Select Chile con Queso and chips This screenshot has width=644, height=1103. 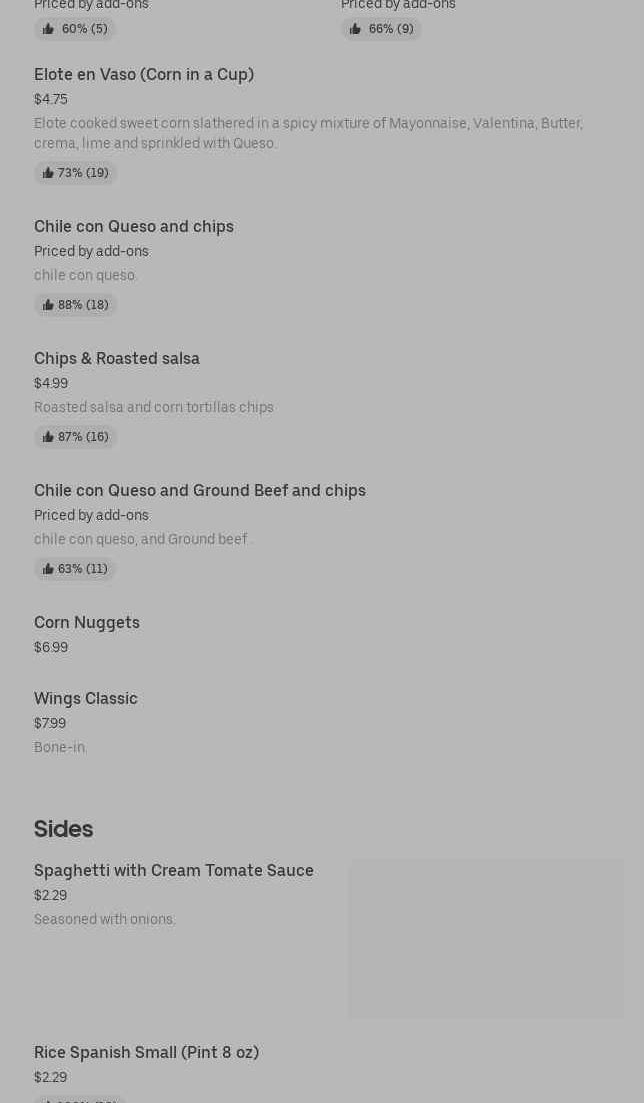(x=134, y=227)
